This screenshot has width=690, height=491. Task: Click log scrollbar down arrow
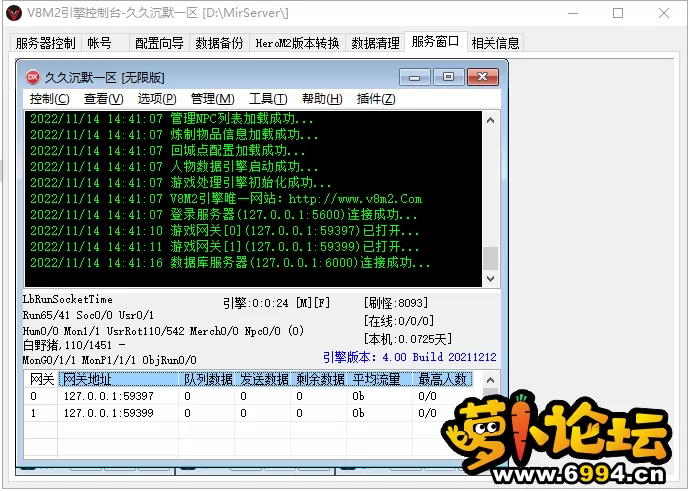click(491, 278)
